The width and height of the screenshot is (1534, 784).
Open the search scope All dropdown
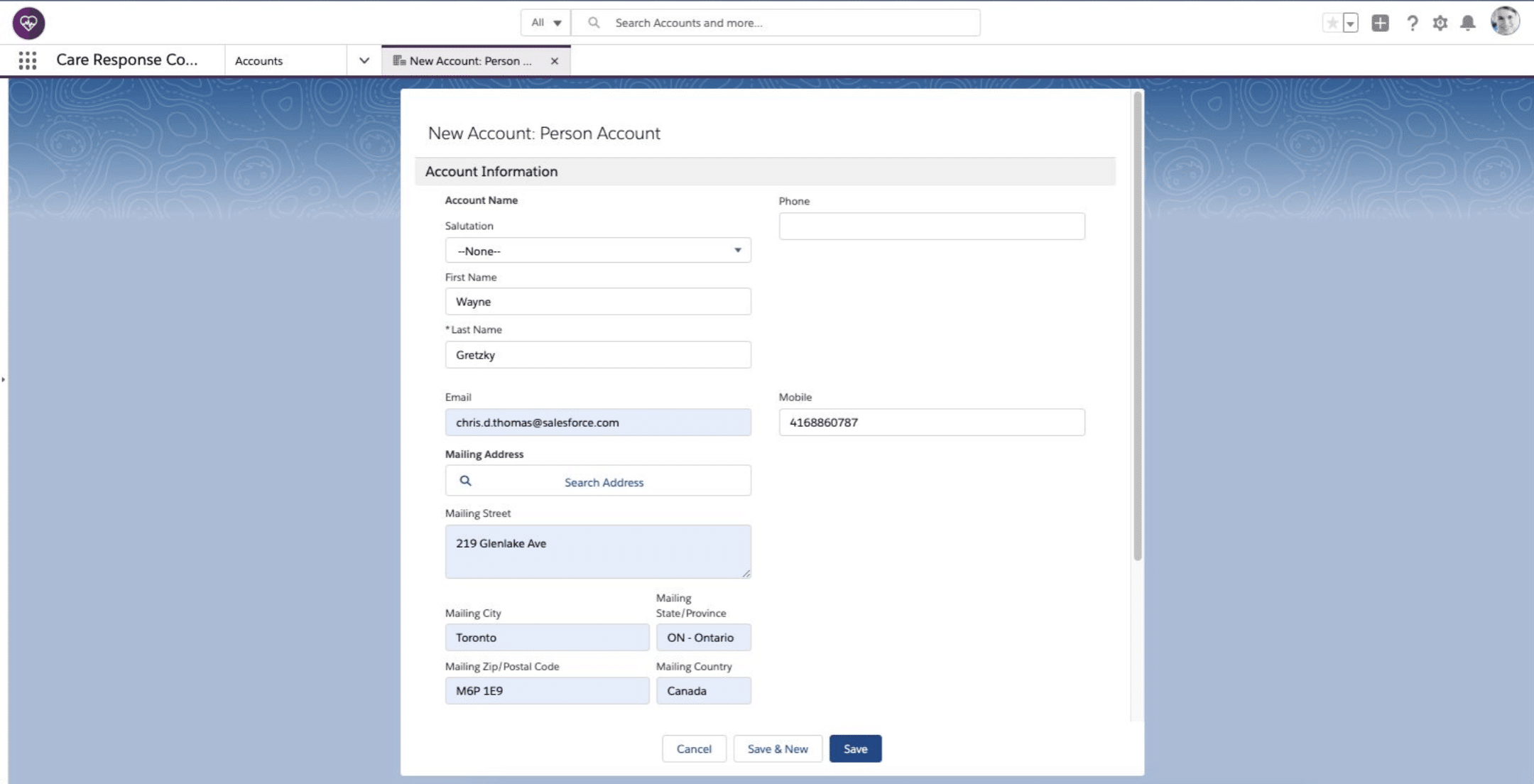pos(546,23)
